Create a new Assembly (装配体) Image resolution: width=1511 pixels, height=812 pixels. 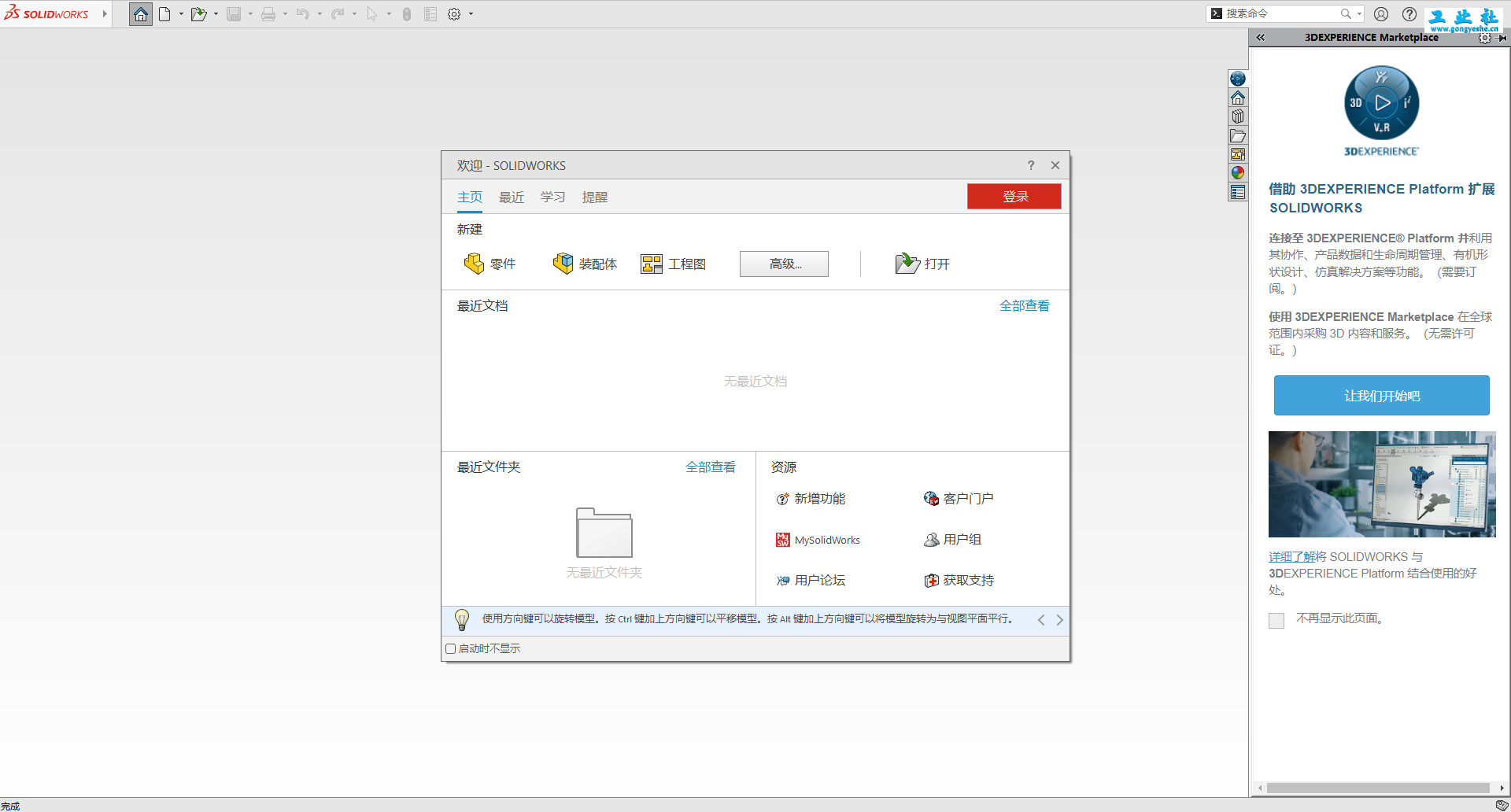pyautogui.click(x=586, y=264)
